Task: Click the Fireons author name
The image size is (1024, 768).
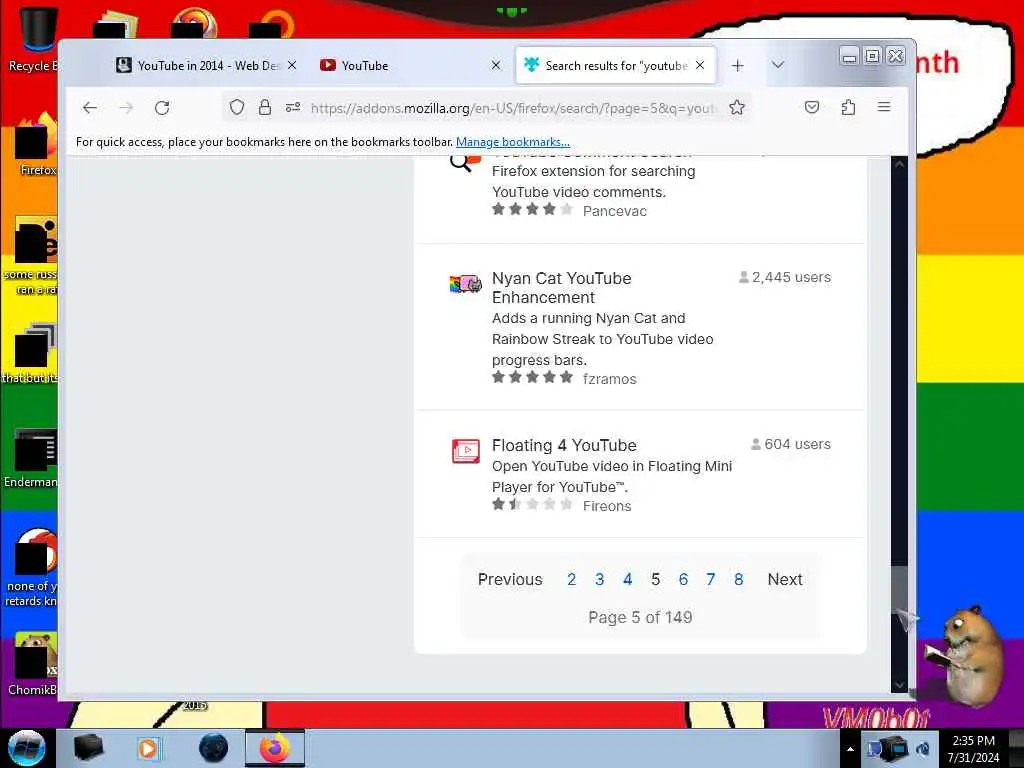Action: [x=607, y=506]
